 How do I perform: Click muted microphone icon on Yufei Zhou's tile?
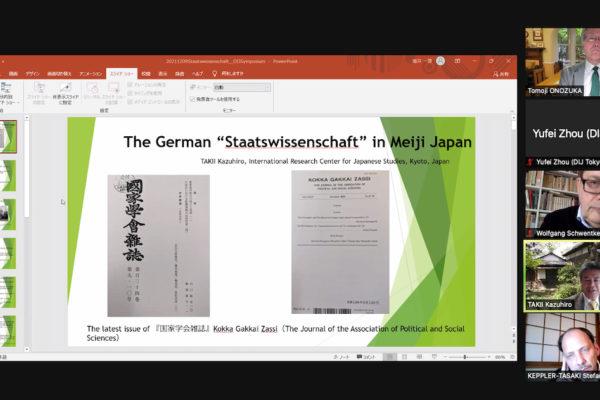(530, 162)
